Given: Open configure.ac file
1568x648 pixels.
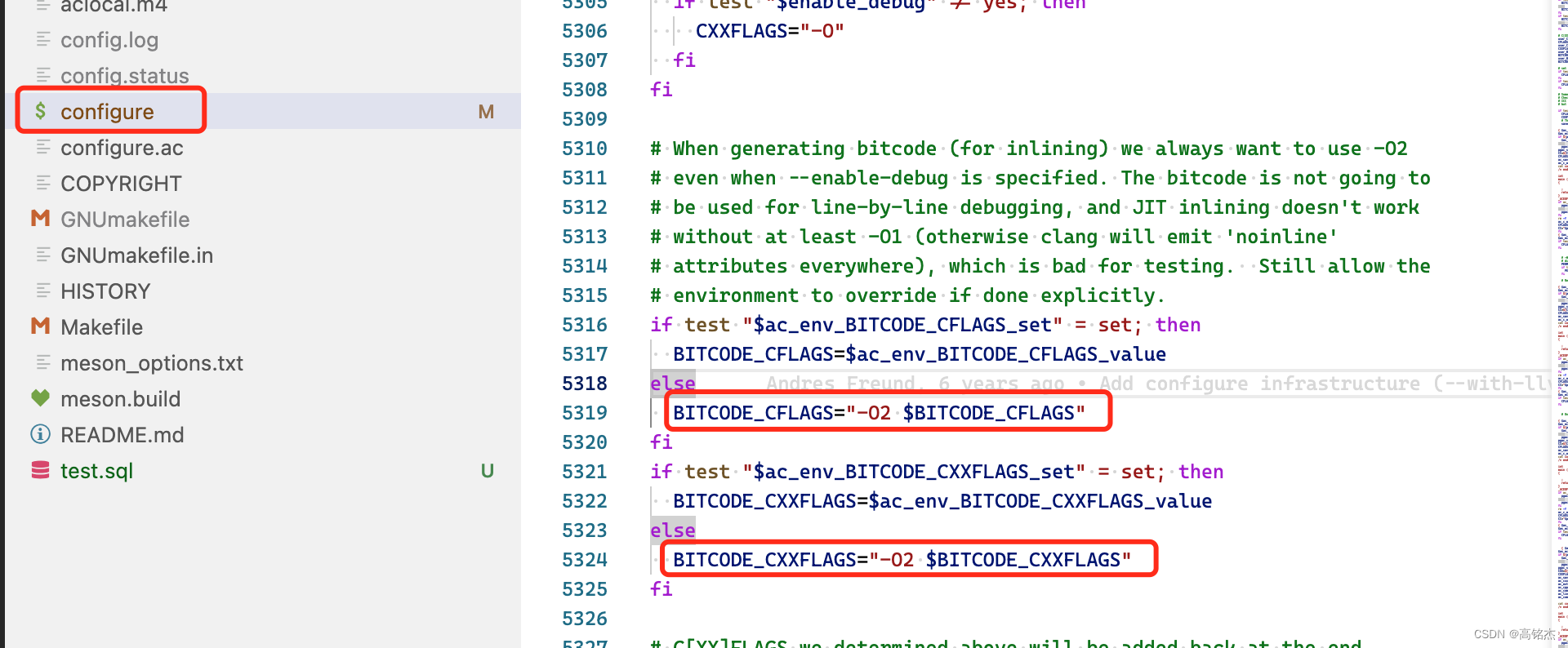Looking at the screenshot, I should tap(122, 148).
